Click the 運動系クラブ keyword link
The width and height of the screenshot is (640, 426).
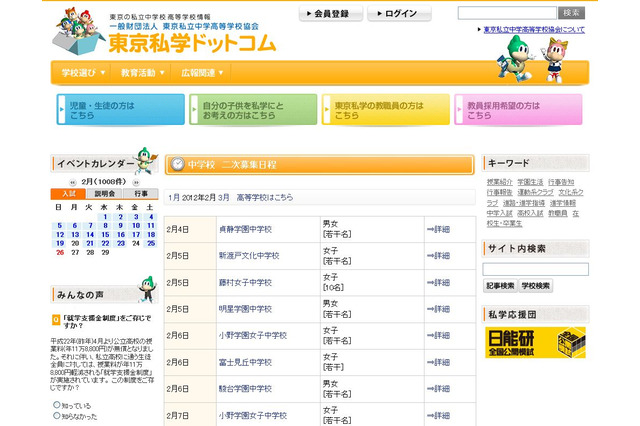536,192
